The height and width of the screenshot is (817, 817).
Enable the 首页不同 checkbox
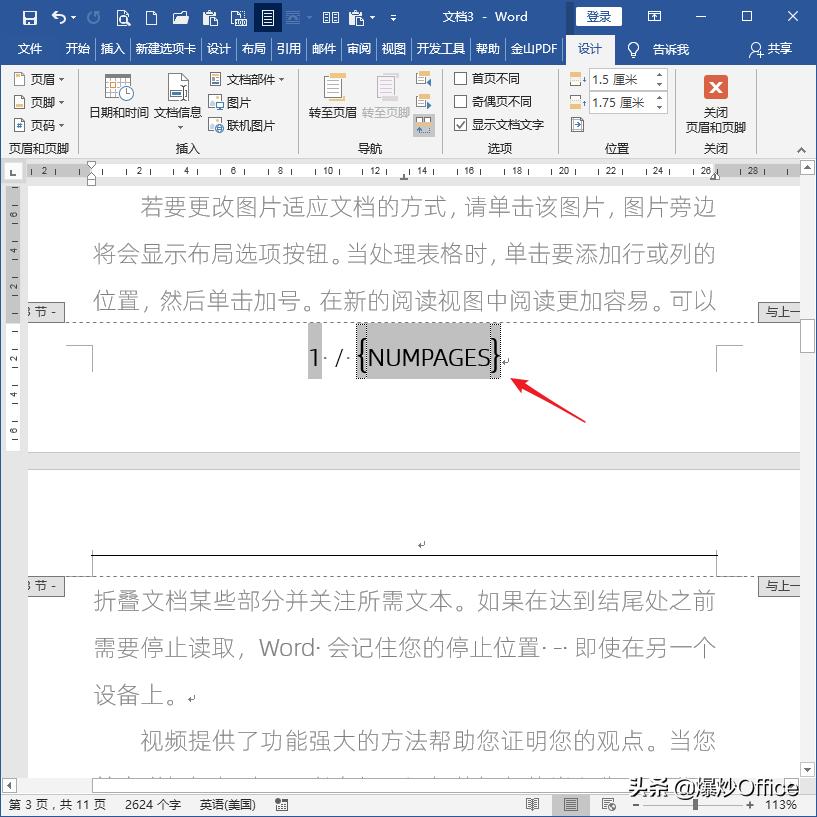pyautogui.click(x=460, y=78)
